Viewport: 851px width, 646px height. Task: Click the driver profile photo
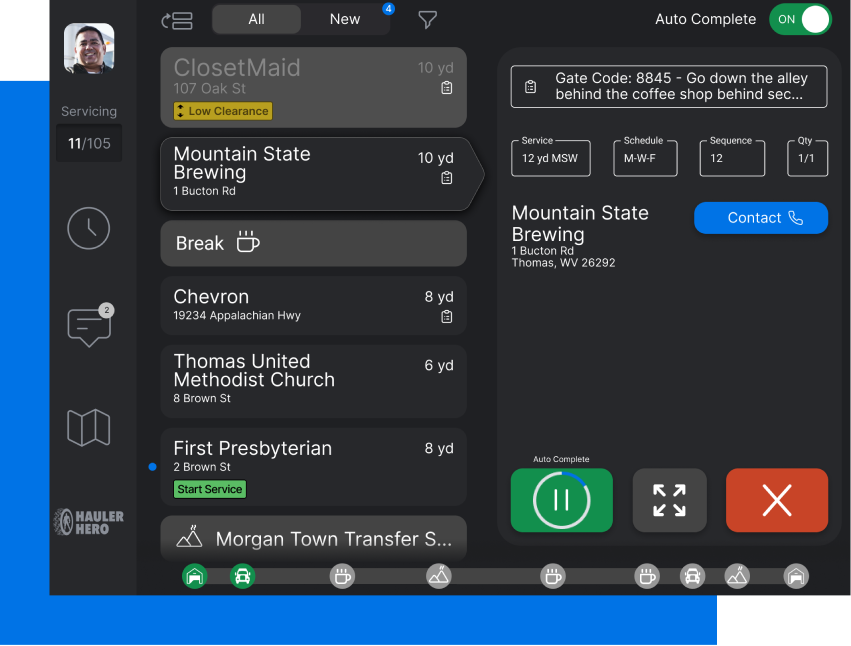click(x=89, y=48)
